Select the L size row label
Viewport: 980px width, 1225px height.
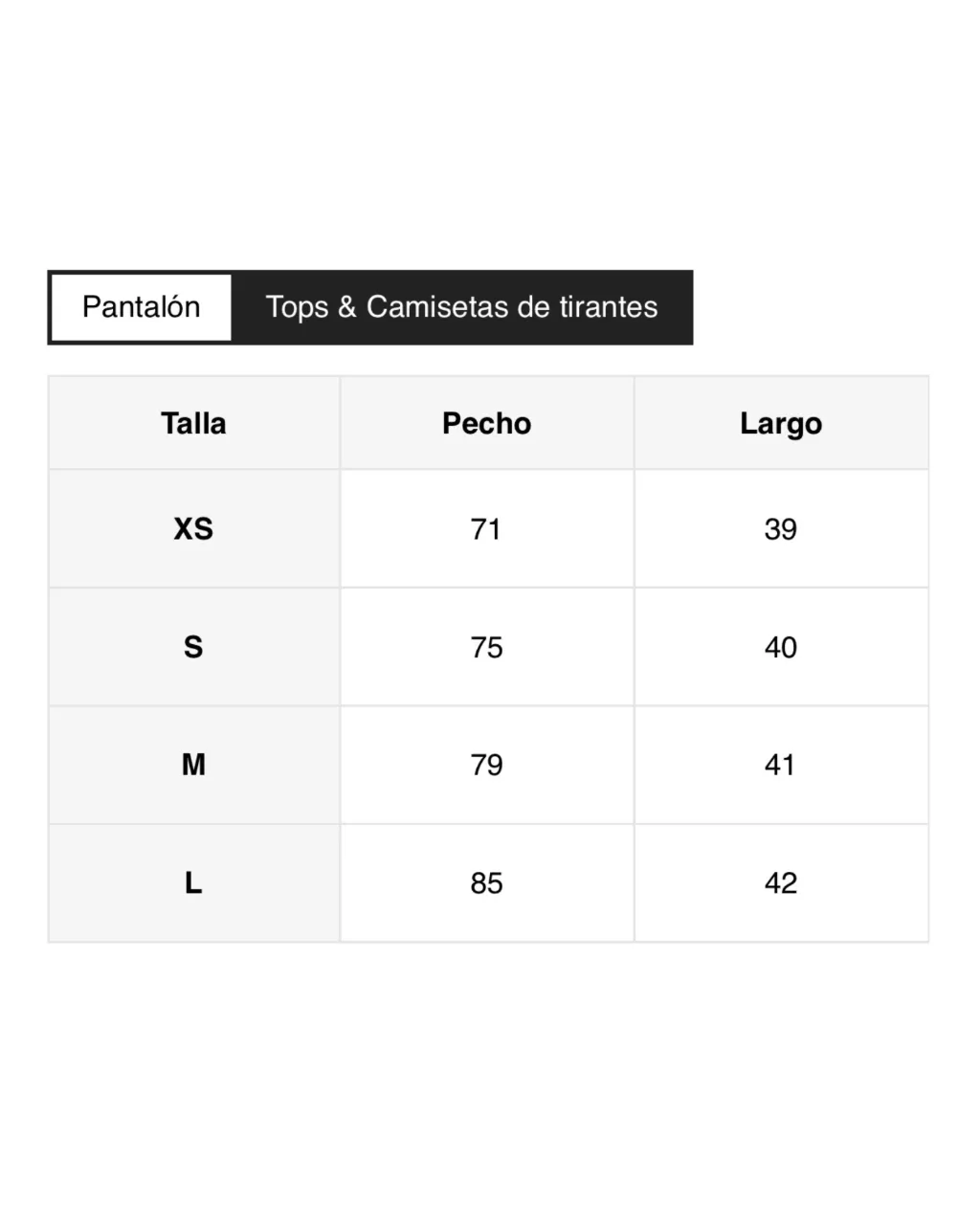pos(193,882)
